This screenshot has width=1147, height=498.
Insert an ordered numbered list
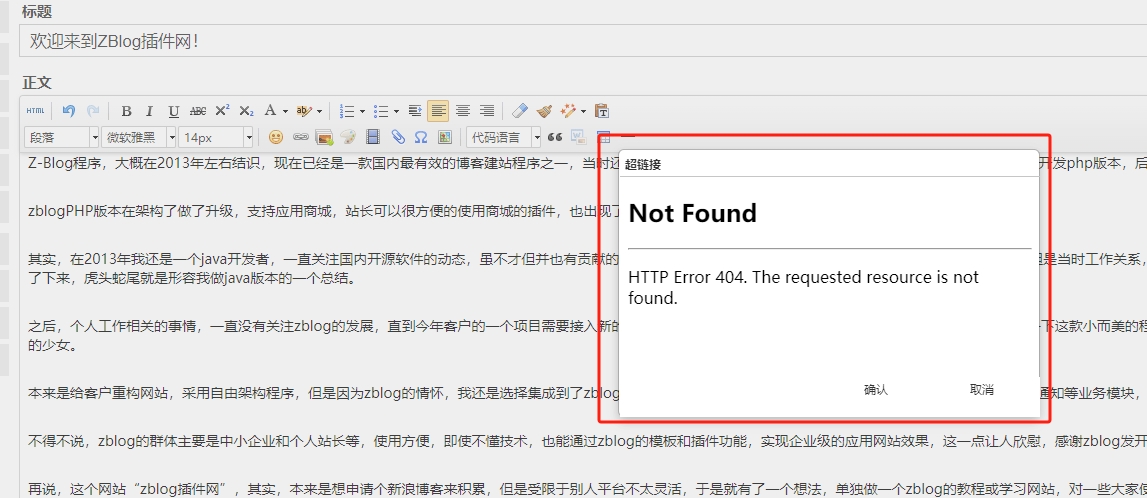coord(347,111)
